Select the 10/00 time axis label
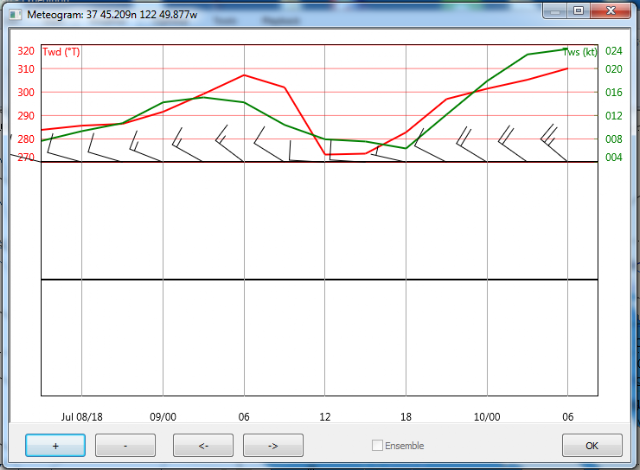Viewport: 640px width, 470px height. [x=487, y=417]
